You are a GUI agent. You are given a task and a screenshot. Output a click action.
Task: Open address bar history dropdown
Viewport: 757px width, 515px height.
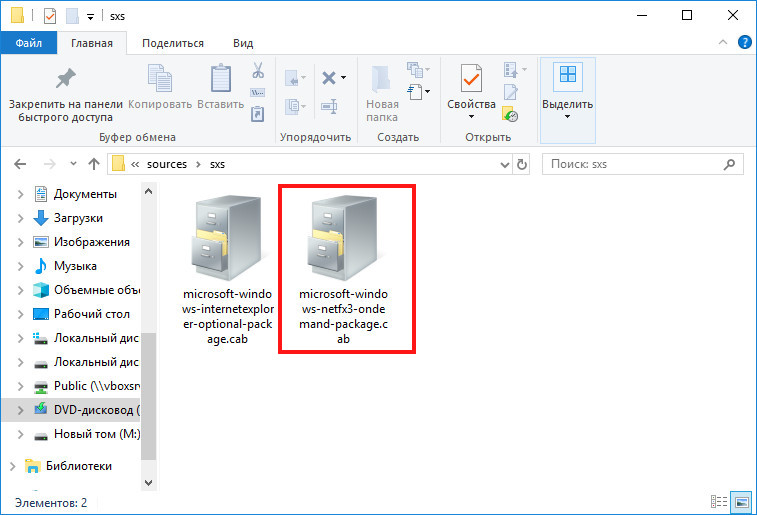pos(505,165)
